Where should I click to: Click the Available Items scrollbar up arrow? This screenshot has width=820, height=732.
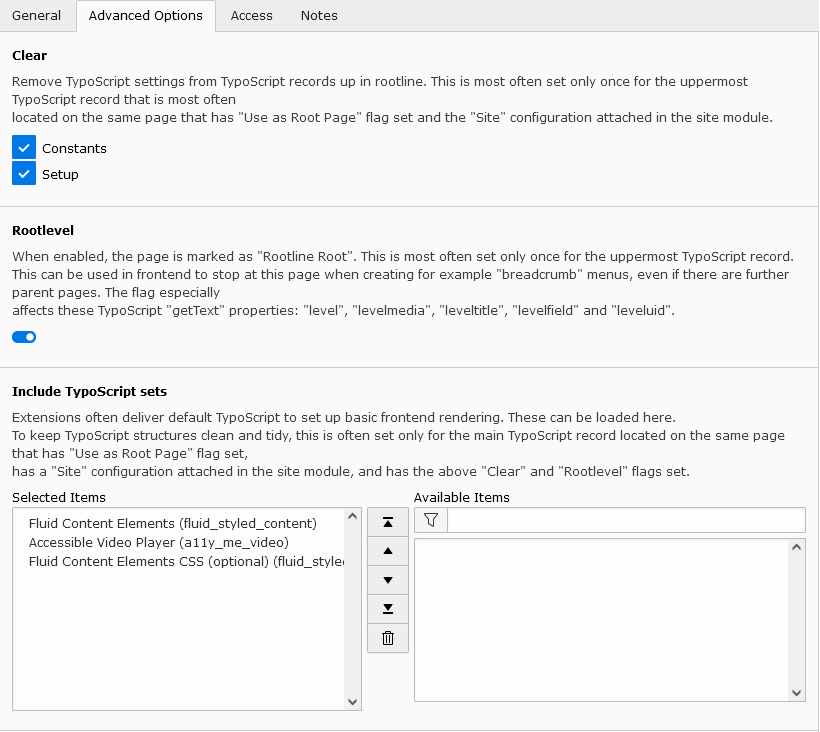797,545
